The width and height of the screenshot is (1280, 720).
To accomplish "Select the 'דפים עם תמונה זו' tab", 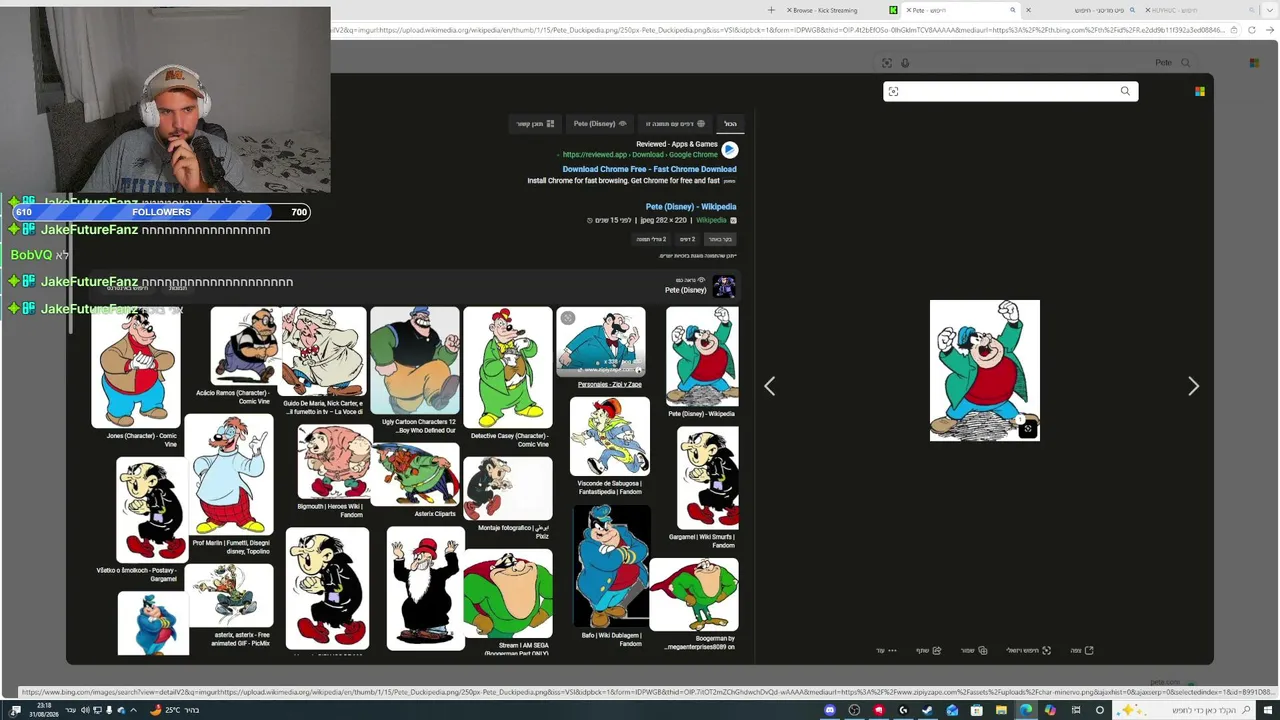I will coord(676,124).
